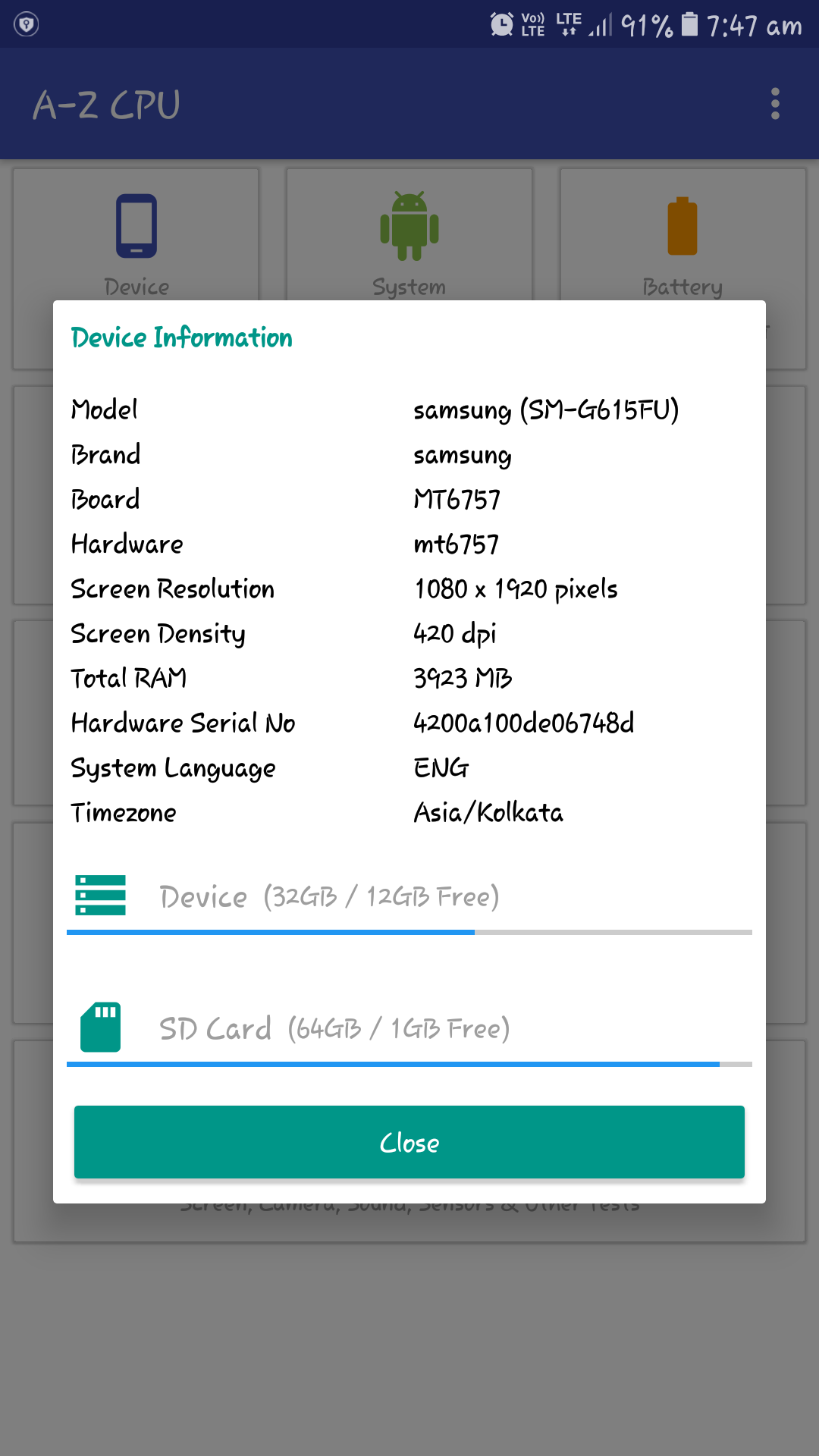Select the '3923 MB' RAM value
This screenshot has width=819, height=1456.
click(463, 678)
